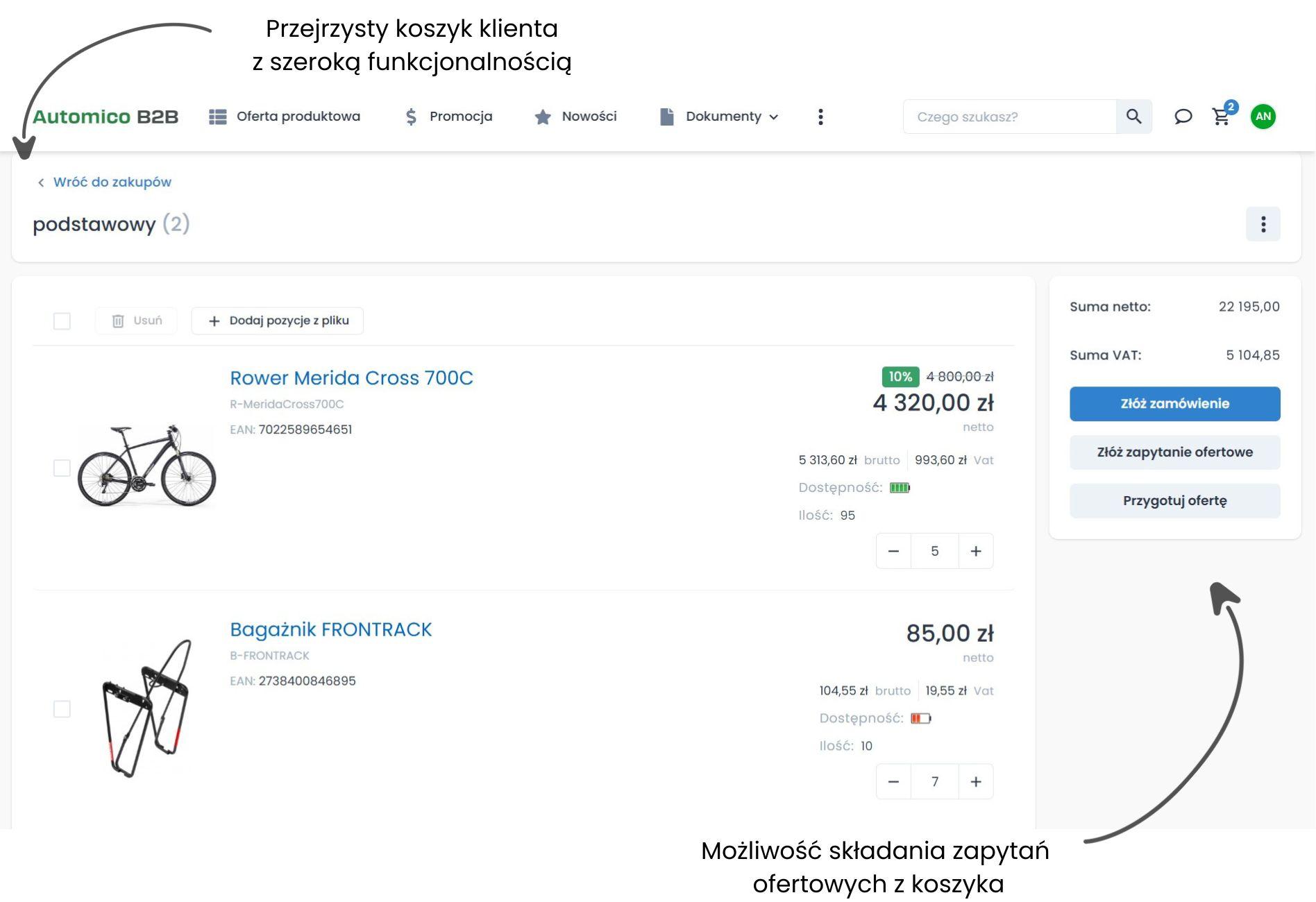The height and width of the screenshot is (902, 1316).
Task: Go to the Promocja section
Action: pos(448,117)
